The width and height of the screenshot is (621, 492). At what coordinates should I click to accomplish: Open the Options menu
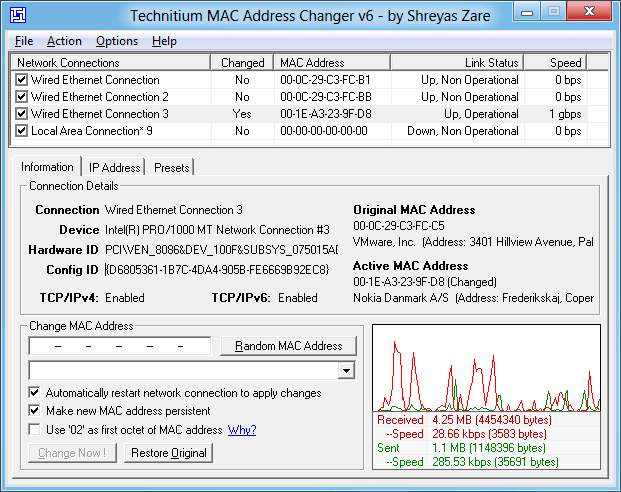coord(117,41)
